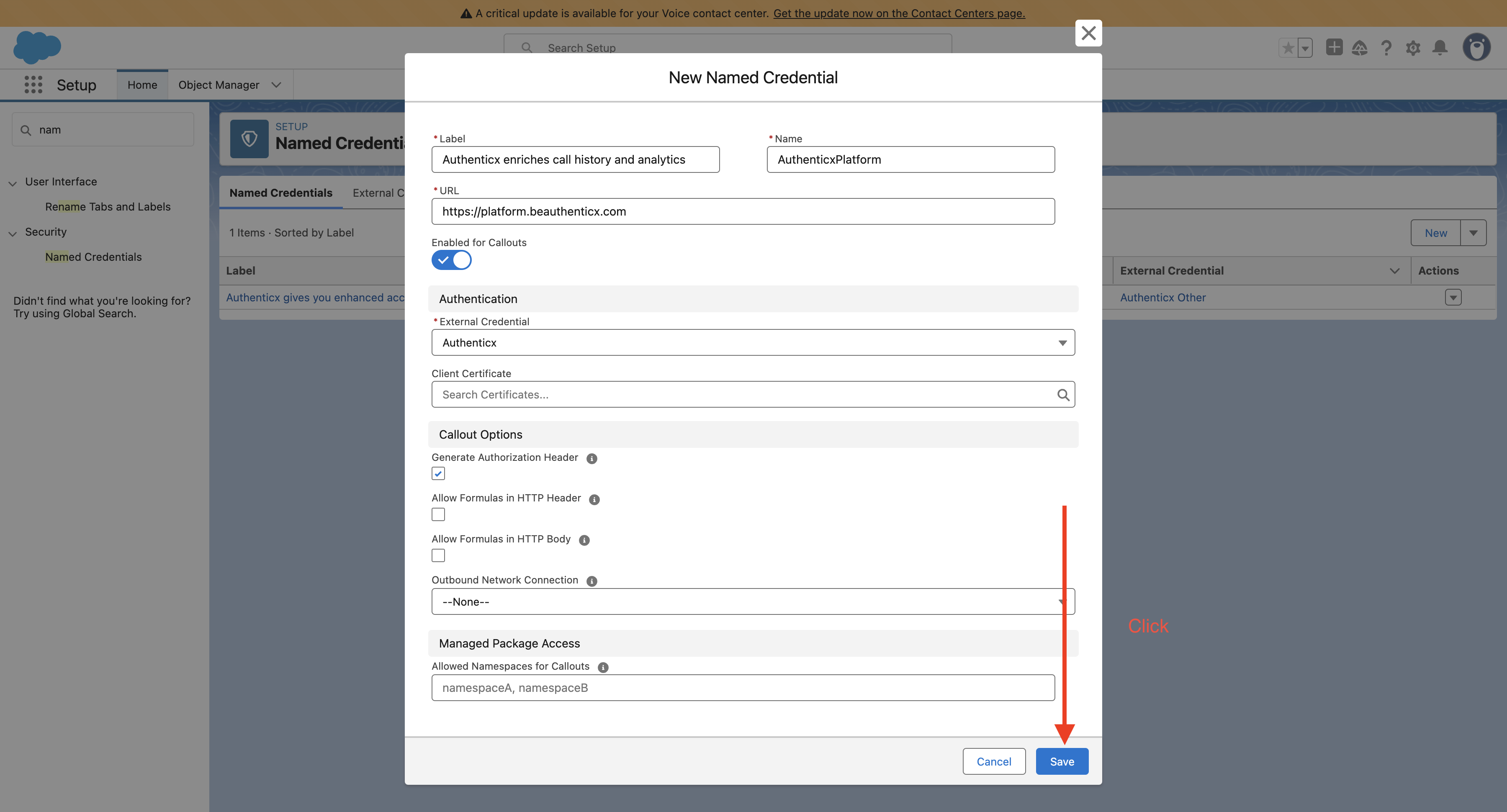Click the Managed Package Access section header
This screenshot has width=1507, height=812.
[x=753, y=643]
